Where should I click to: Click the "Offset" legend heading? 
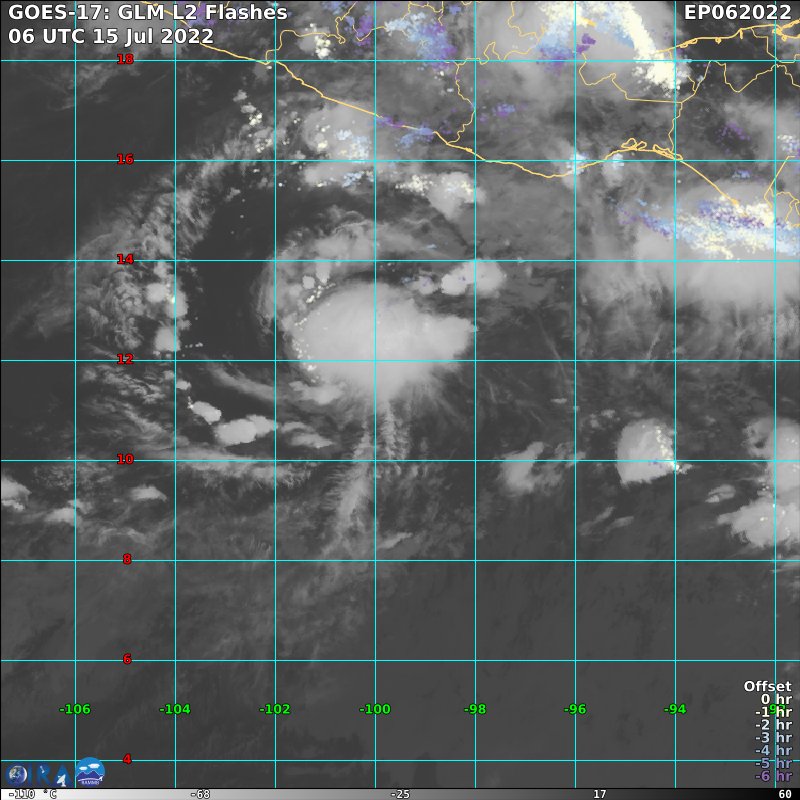(x=767, y=686)
